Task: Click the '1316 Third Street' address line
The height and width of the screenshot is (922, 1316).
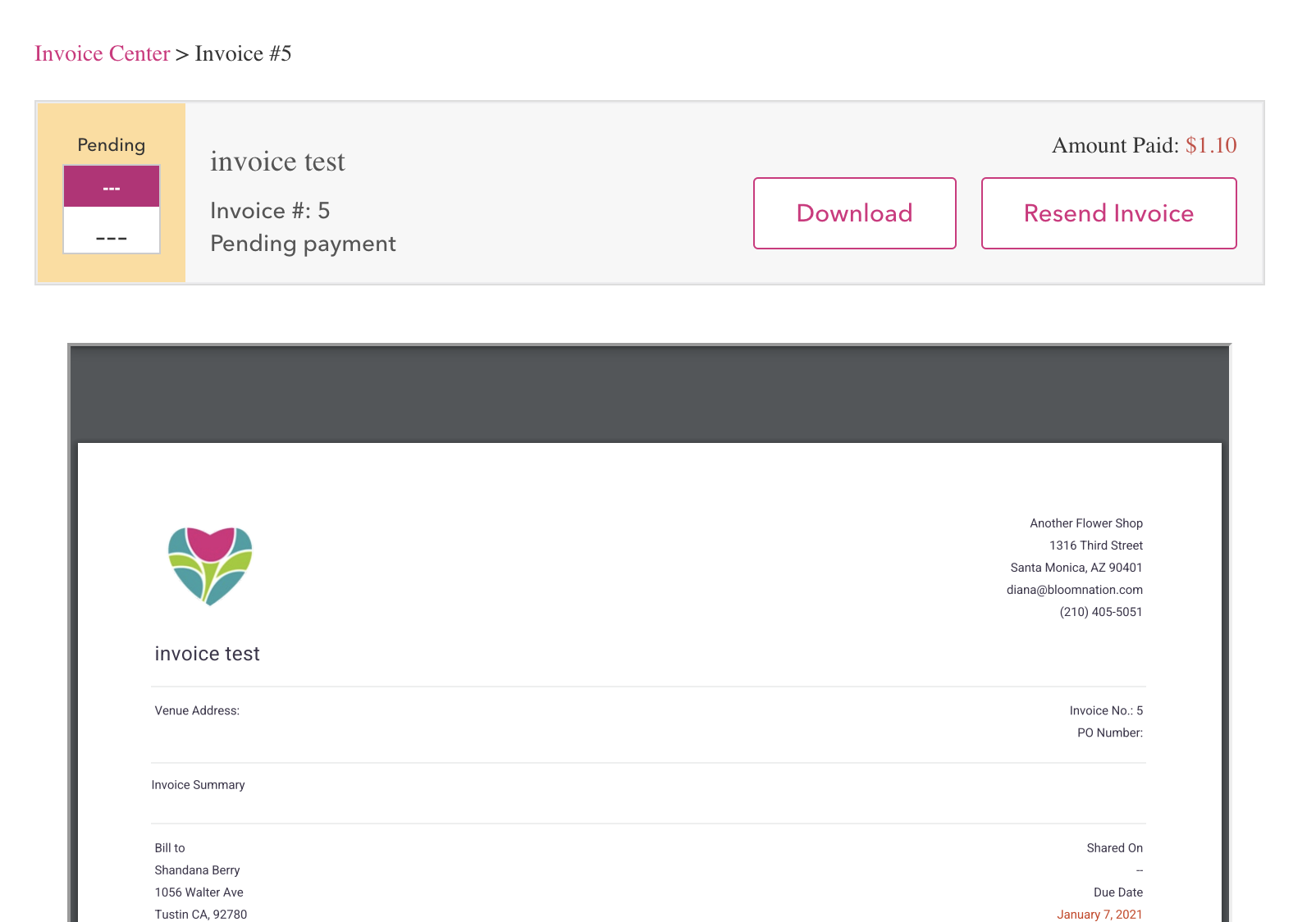Action: pos(1096,545)
